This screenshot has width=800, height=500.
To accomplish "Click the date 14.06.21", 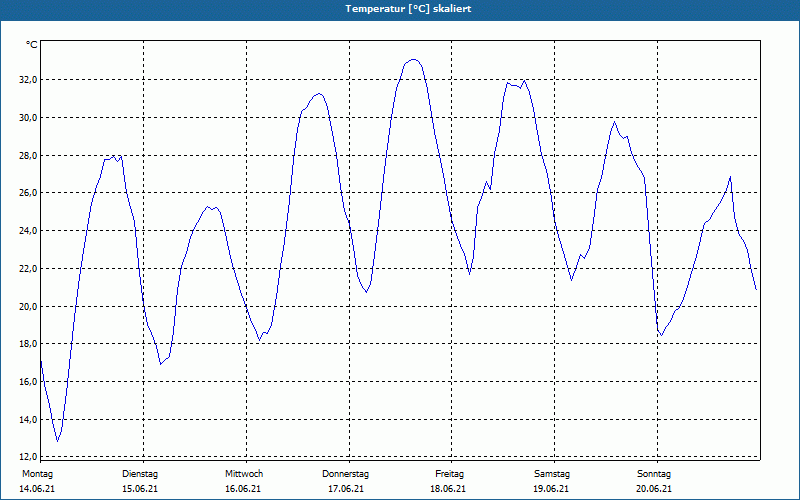I will (x=37, y=489).
